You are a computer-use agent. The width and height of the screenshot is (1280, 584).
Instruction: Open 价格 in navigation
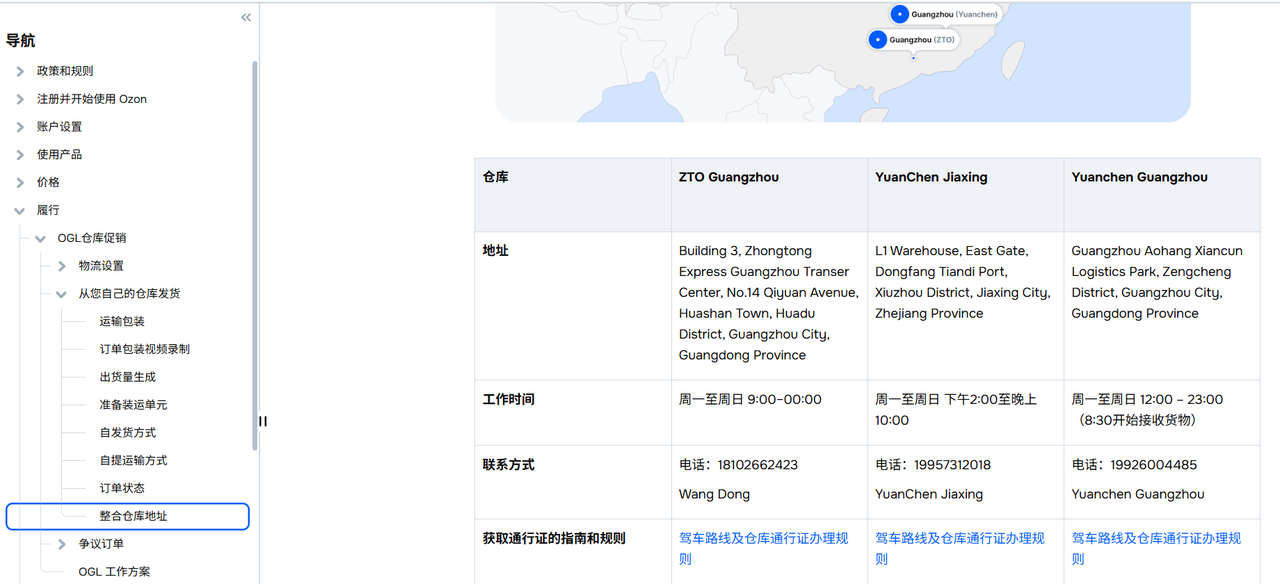click(x=49, y=183)
